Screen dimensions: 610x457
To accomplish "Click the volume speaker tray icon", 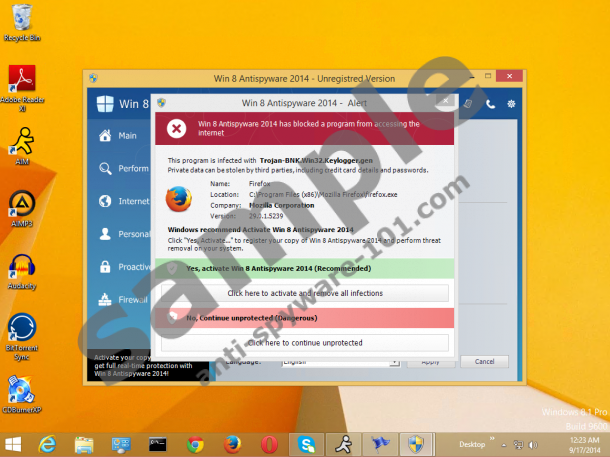I will pos(533,445).
